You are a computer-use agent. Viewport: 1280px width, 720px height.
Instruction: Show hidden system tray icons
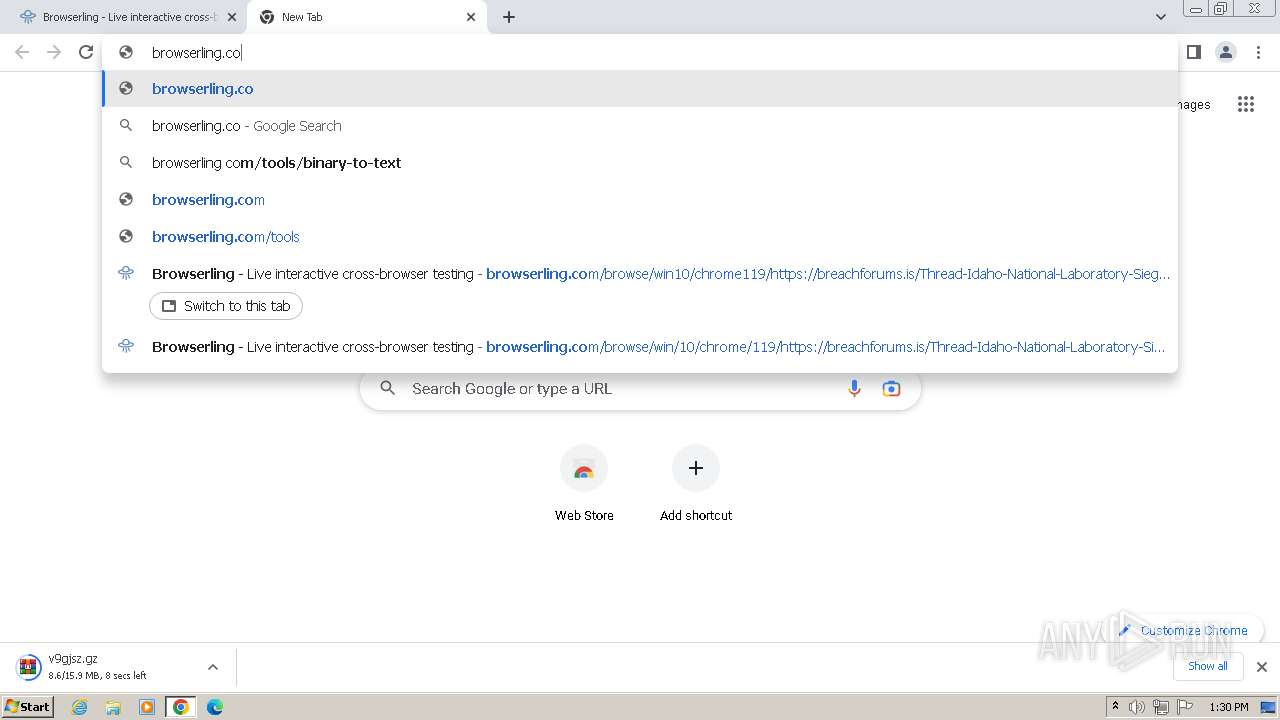1116,707
